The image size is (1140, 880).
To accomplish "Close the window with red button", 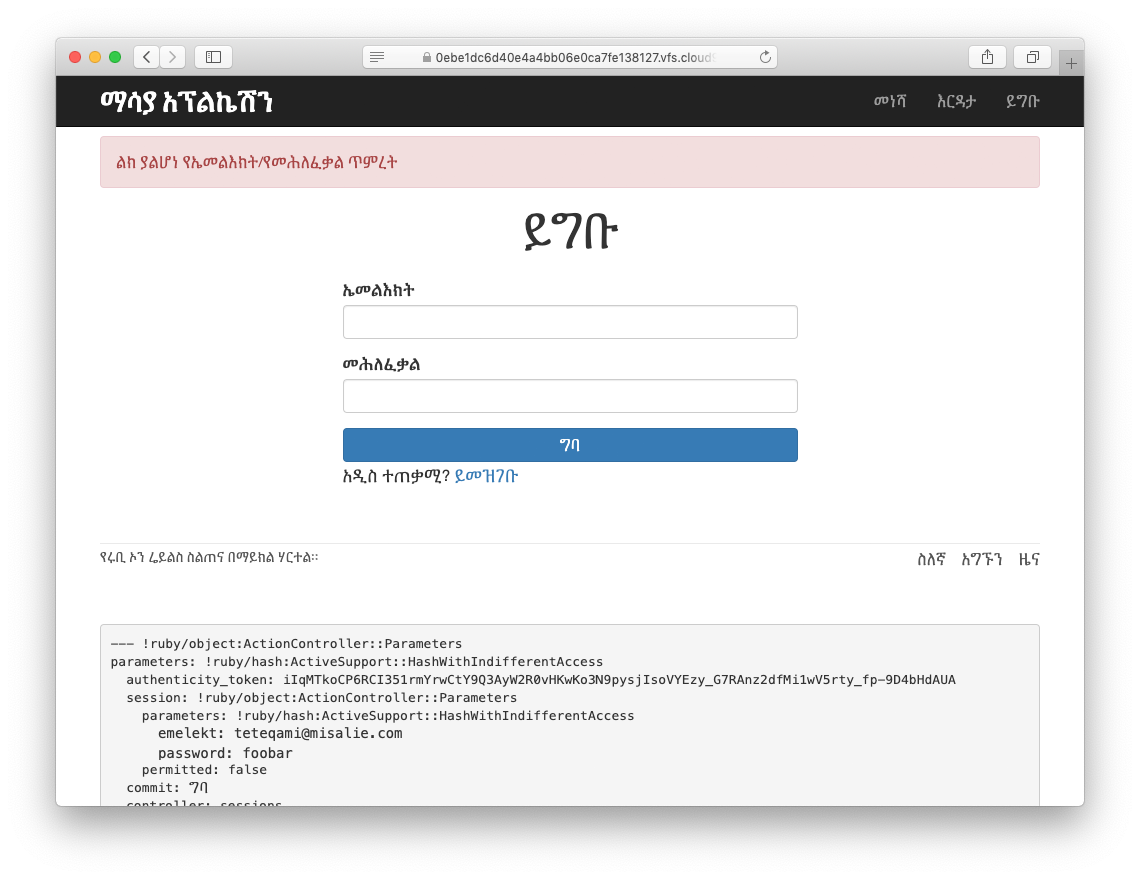I will [75, 57].
